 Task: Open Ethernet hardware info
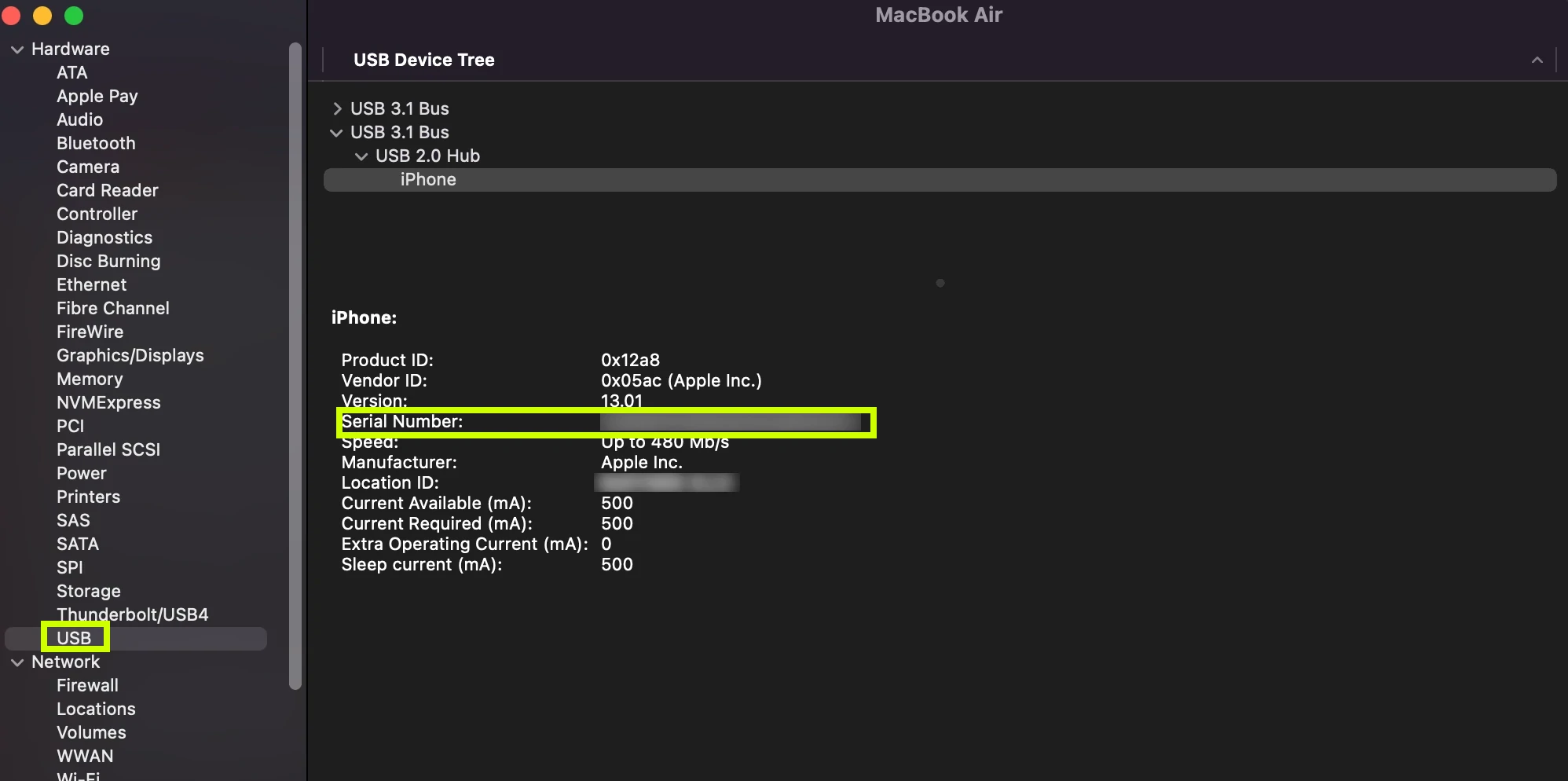coord(92,284)
